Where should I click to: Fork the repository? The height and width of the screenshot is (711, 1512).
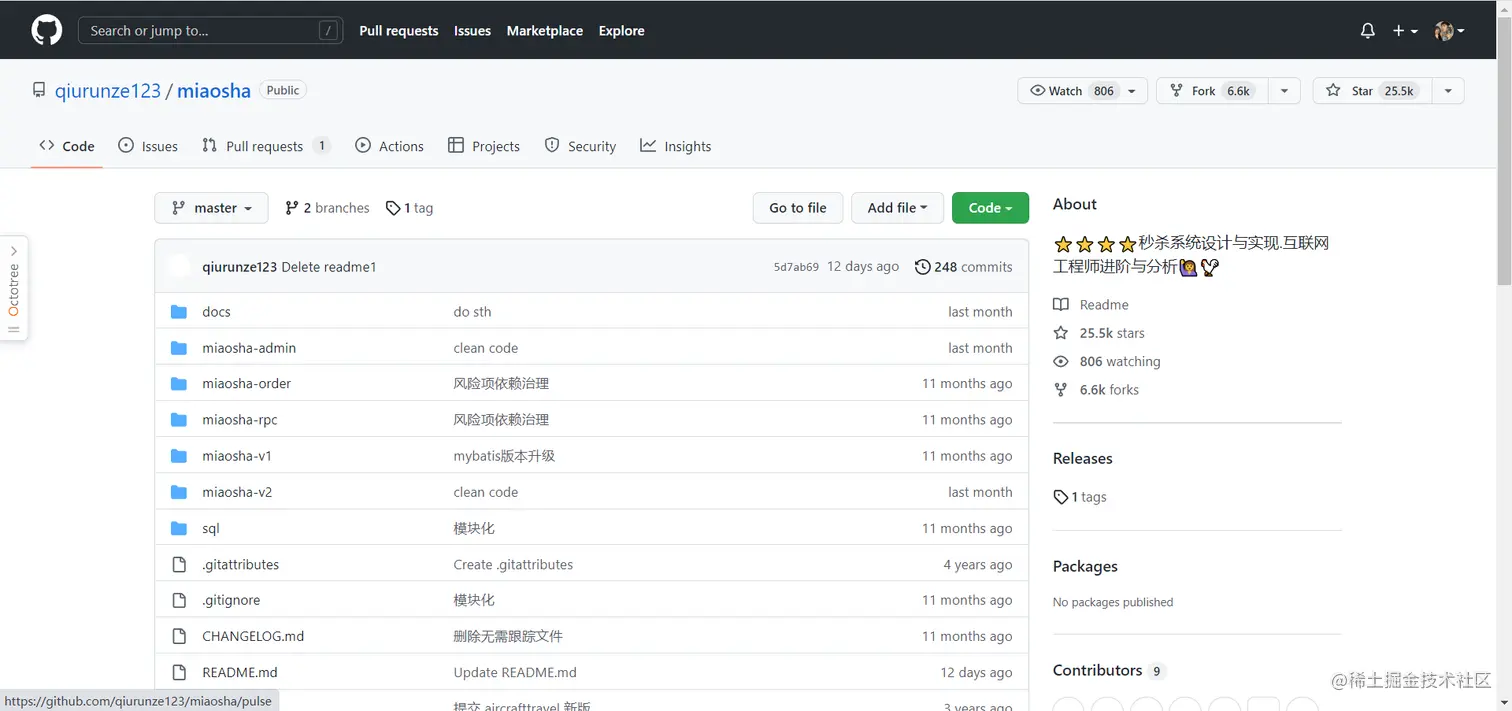1212,91
